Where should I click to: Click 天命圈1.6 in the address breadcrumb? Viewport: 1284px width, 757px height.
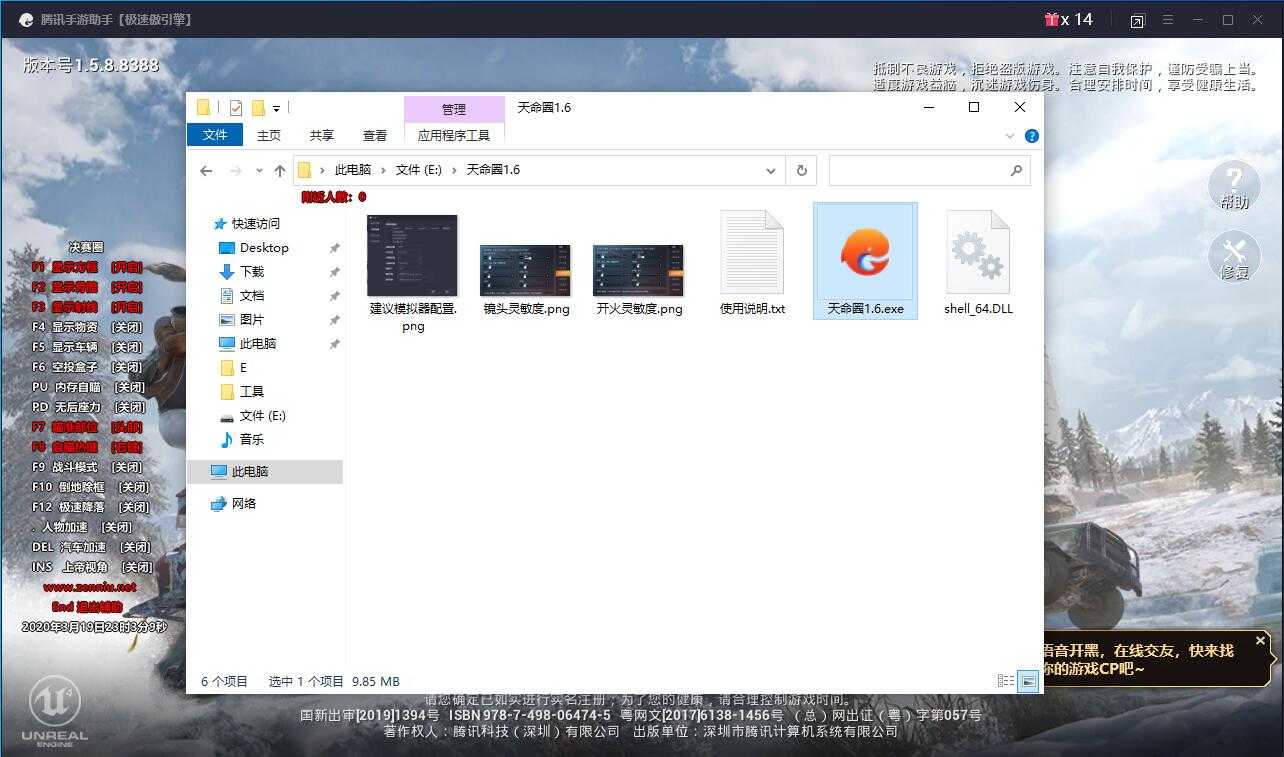[x=493, y=170]
